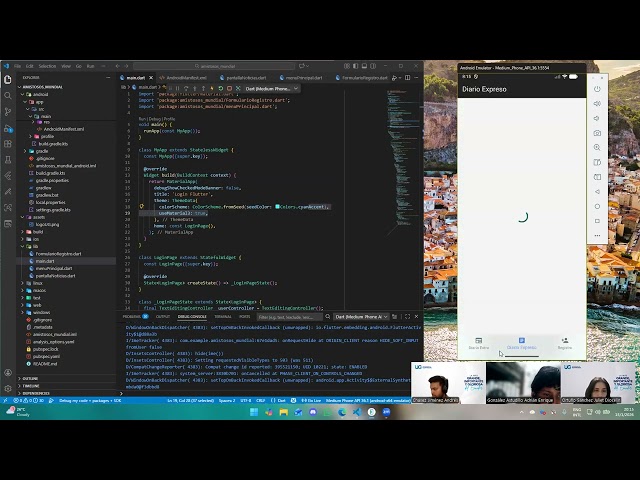Open the Widget Inspector icon in debug toolbar

(238, 88)
